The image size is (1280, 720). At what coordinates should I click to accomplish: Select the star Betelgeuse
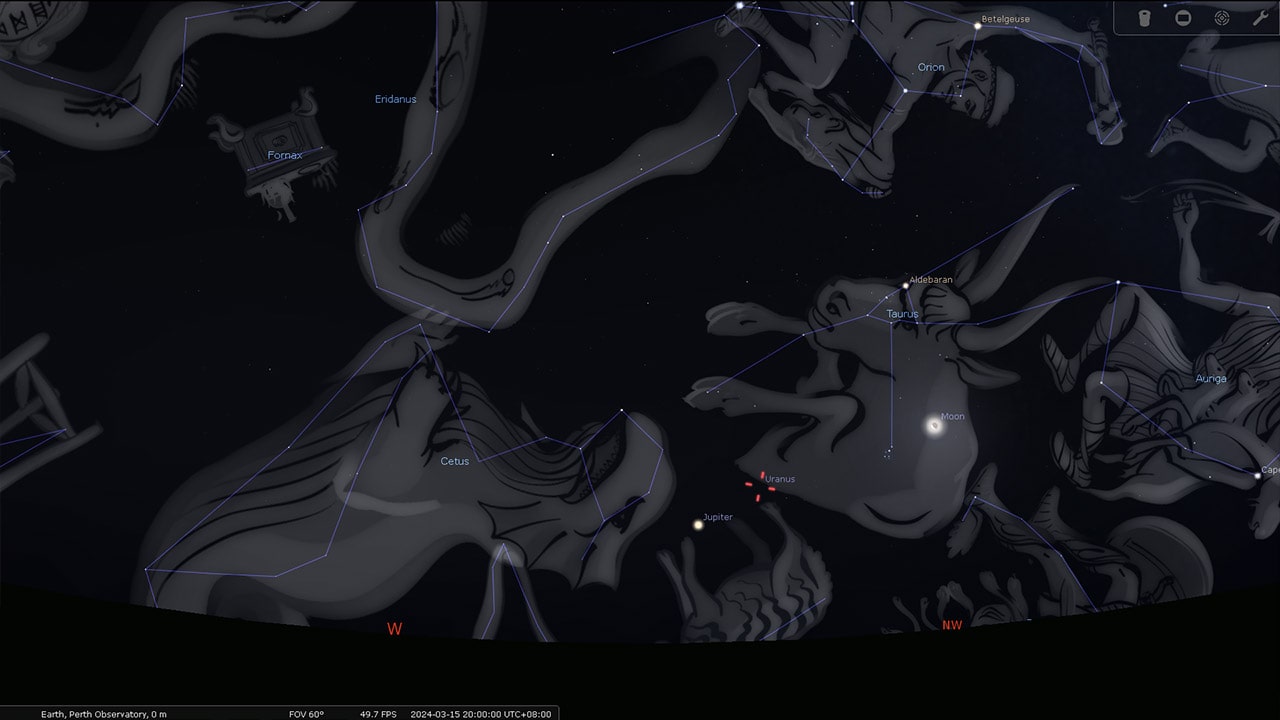pyautogui.click(x=978, y=26)
